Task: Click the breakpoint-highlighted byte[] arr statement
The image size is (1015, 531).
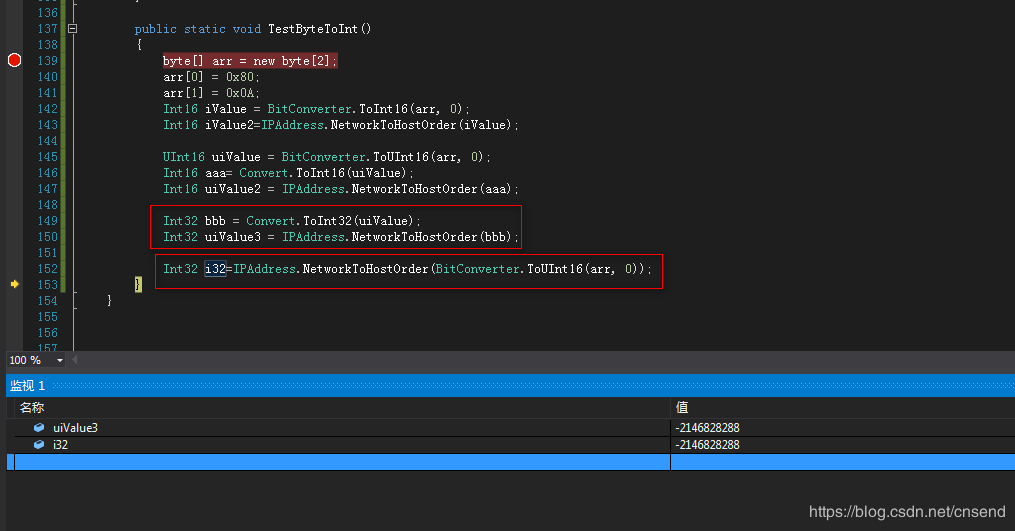Action: (250, 61)
